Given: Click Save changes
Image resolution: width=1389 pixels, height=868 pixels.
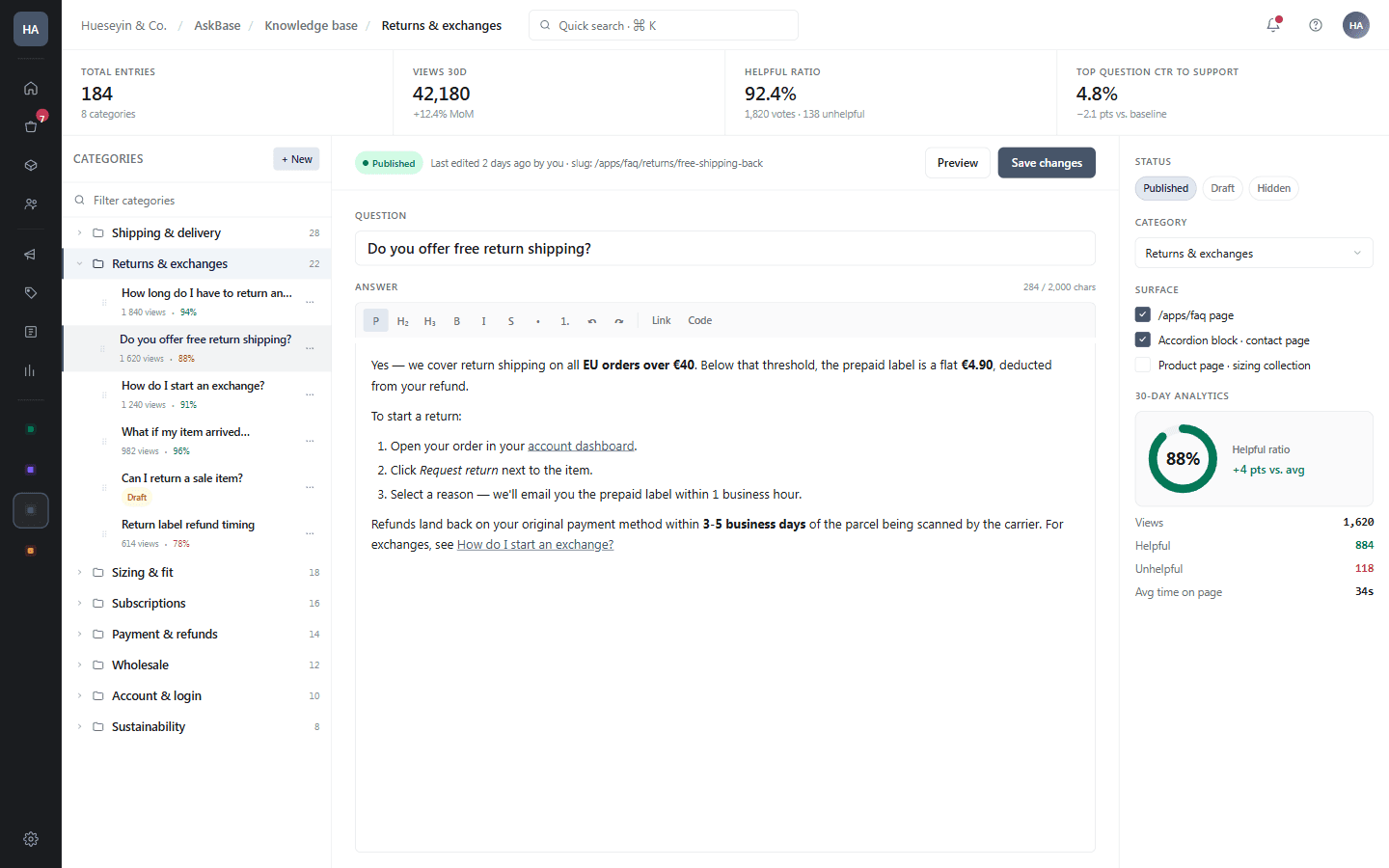Looking at the screenshot, I should (1047, 163).
